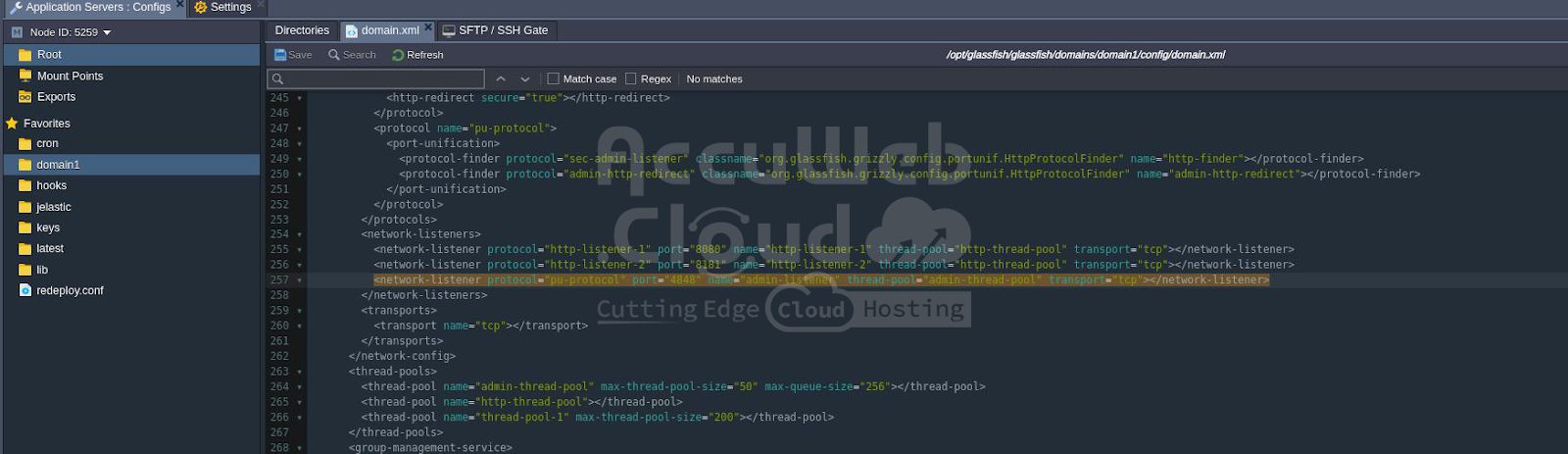Image resolution: width=1568 pixels, height=454 pixels.
Task: Open the Settings tab
Action: click(223, 7)
